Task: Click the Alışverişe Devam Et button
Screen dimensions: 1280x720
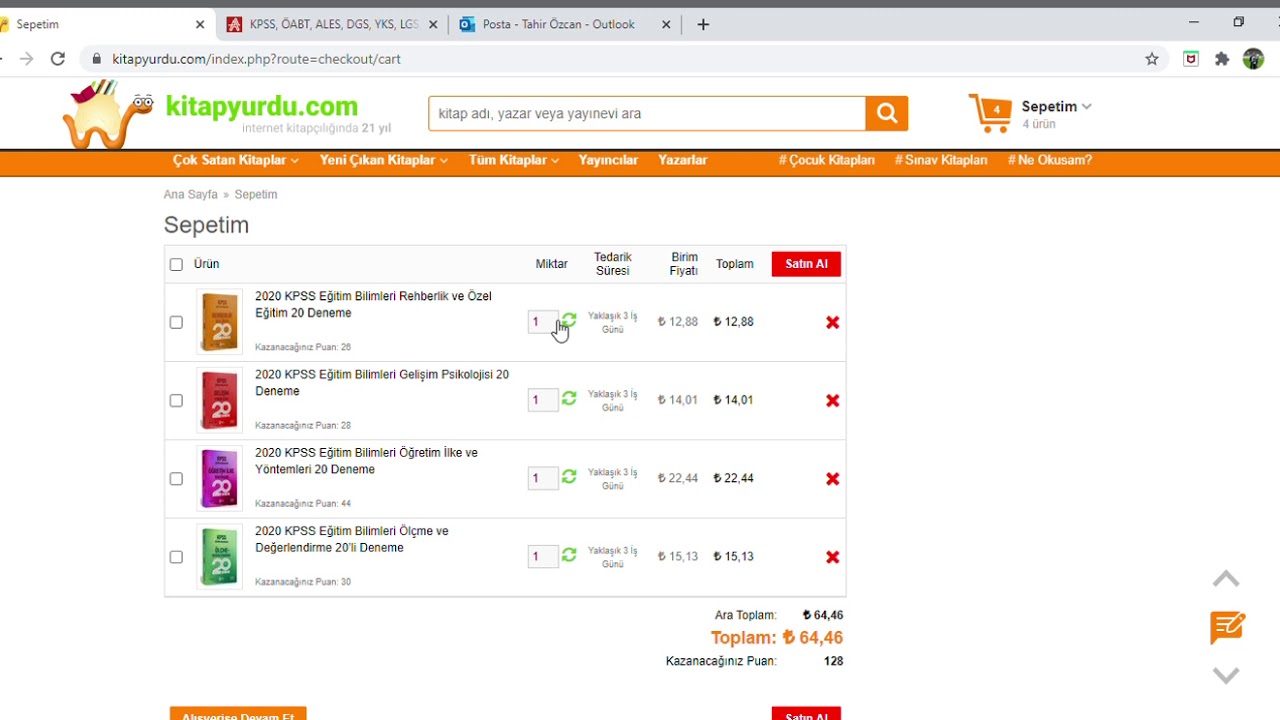Action: coord(238,714)
